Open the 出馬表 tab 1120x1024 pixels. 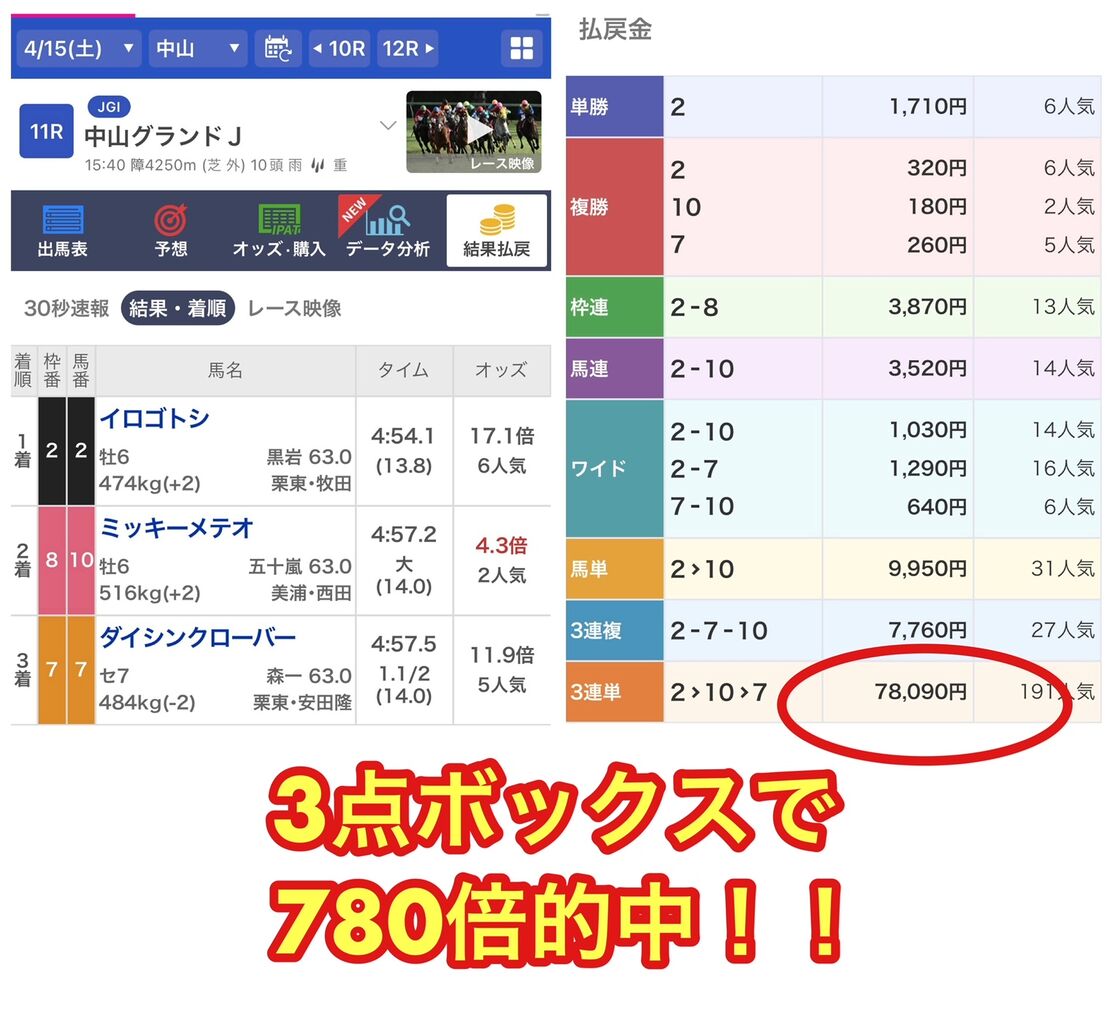tap(63, 231)
